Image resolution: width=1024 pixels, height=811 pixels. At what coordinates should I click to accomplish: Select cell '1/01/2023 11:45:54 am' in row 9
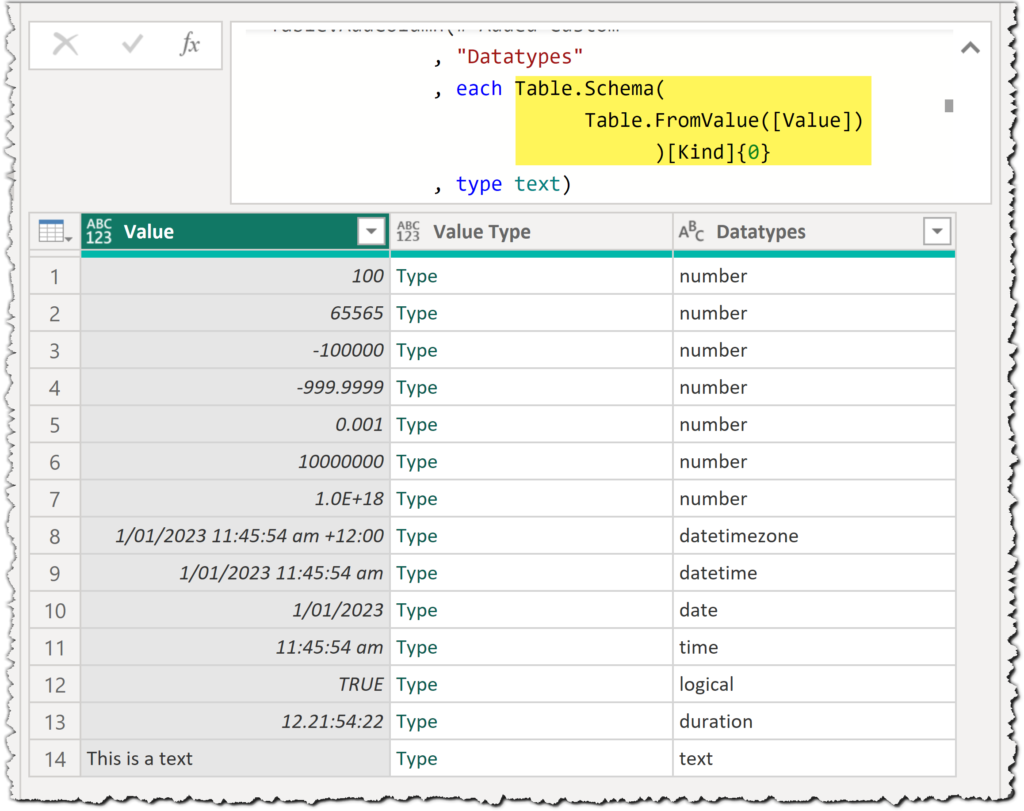click(235, 573)
